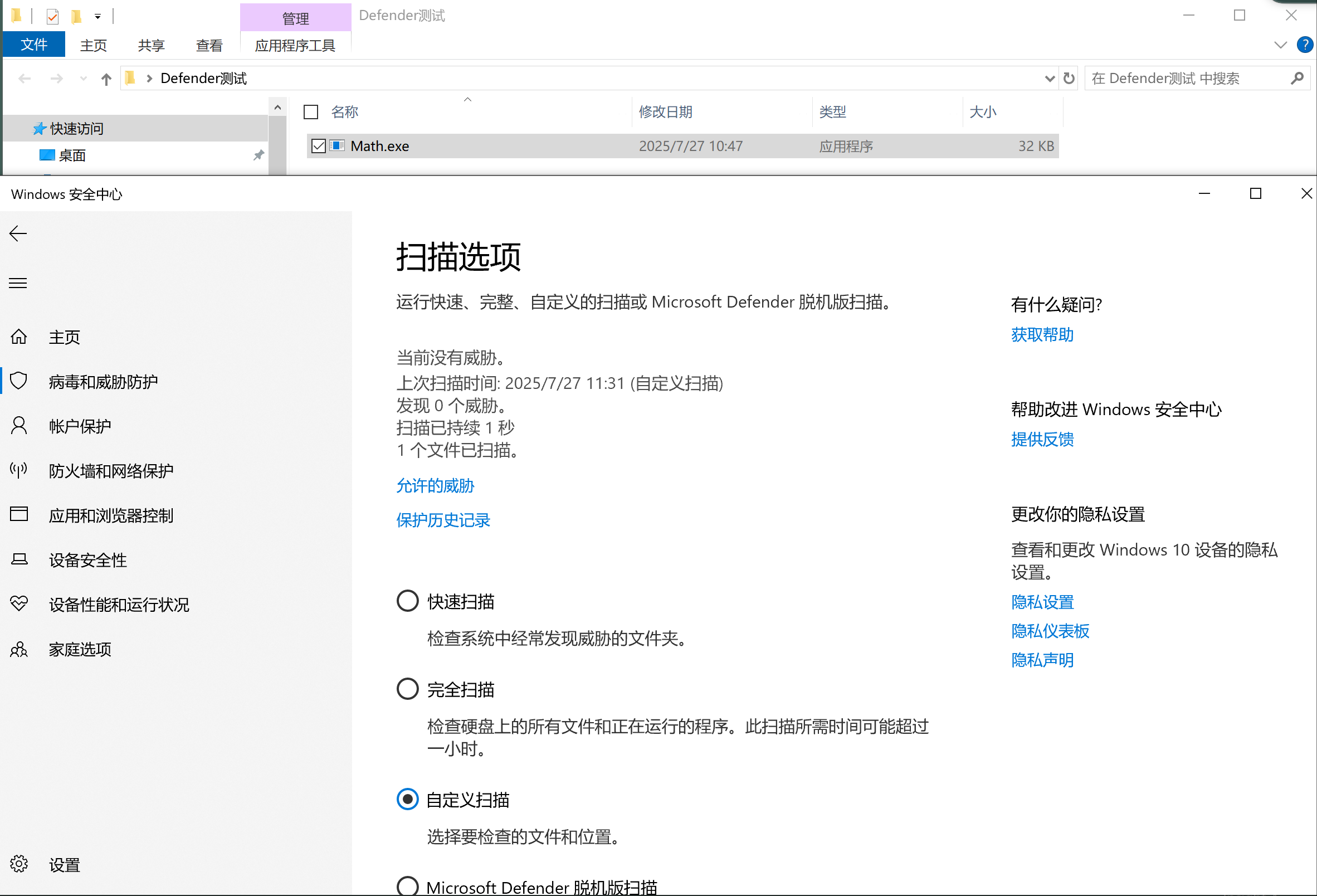
Task: Click the firewall and network protection icon
Action: click(x=19, y=470)
